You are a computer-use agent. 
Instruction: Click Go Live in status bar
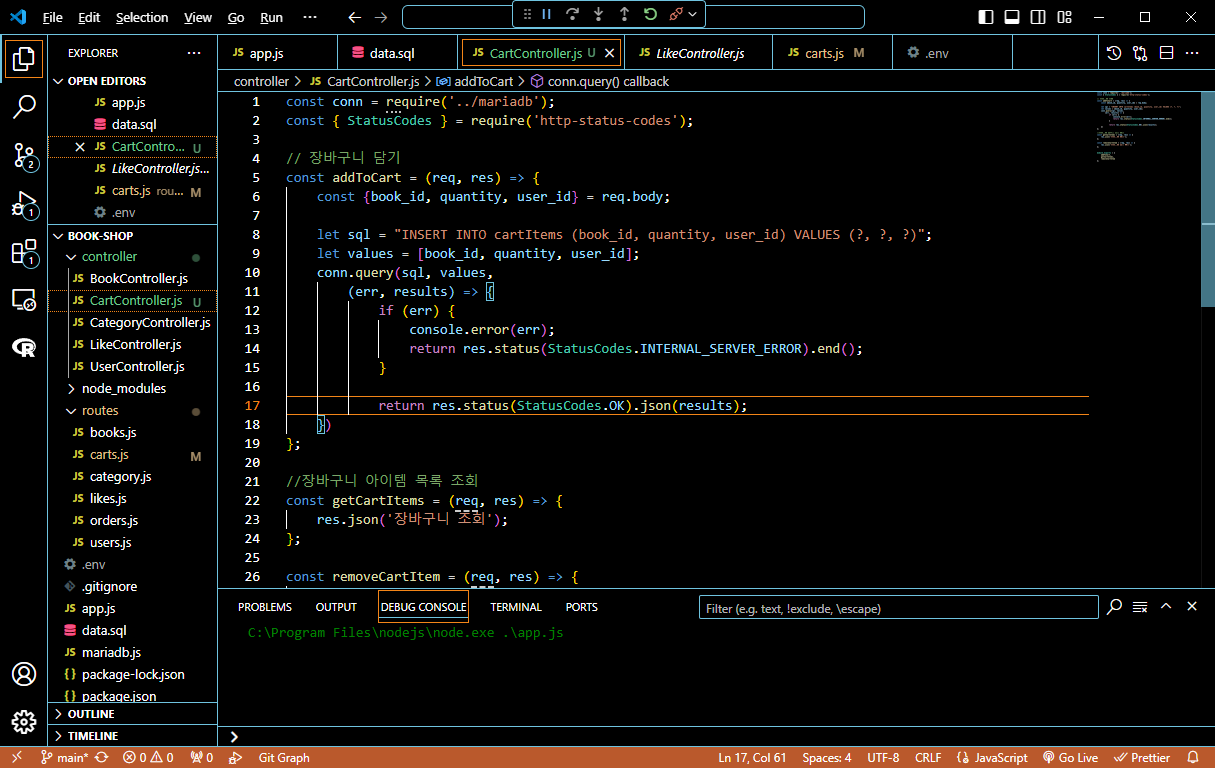[1070, 758]
